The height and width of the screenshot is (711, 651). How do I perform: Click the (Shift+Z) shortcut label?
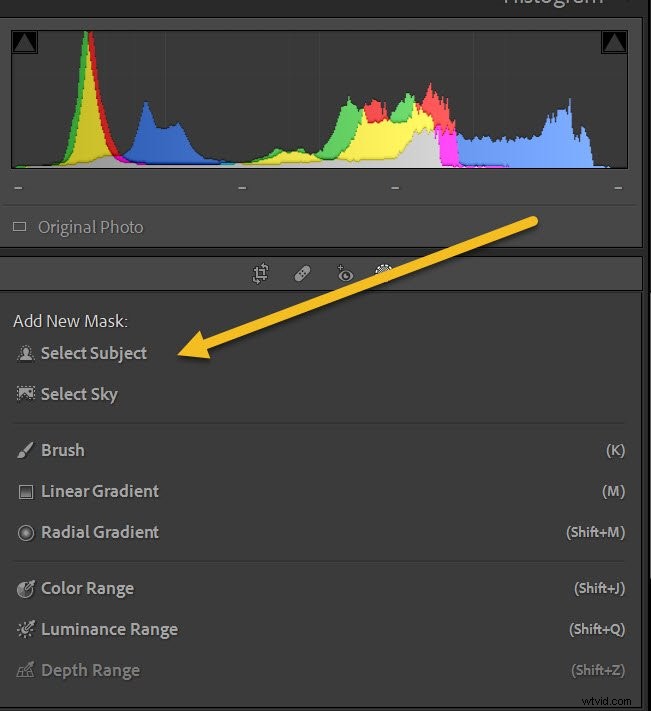pyautogui.click(x=598, y=670)
